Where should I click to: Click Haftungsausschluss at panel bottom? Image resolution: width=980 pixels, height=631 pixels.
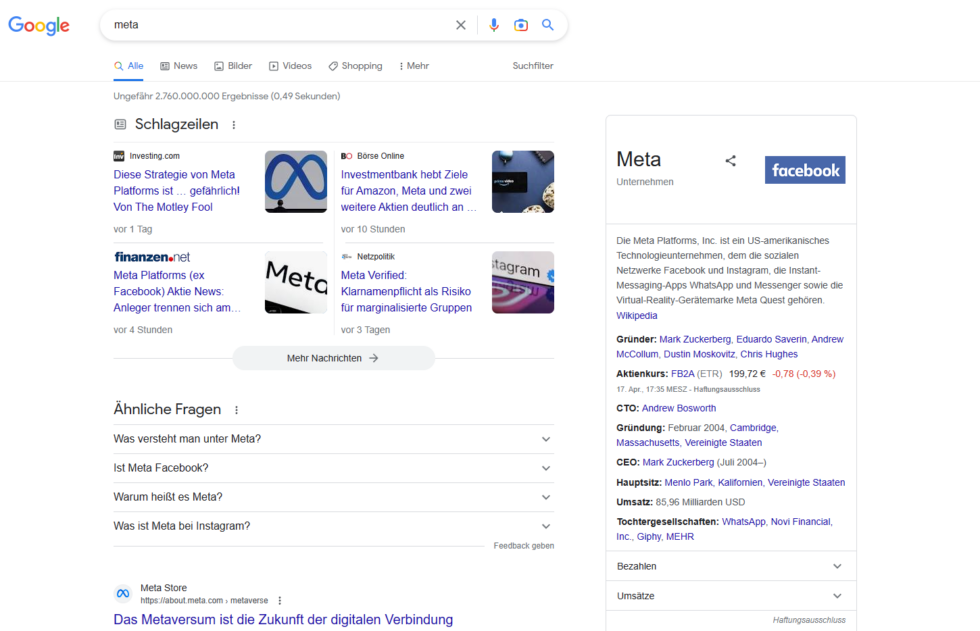809,620
